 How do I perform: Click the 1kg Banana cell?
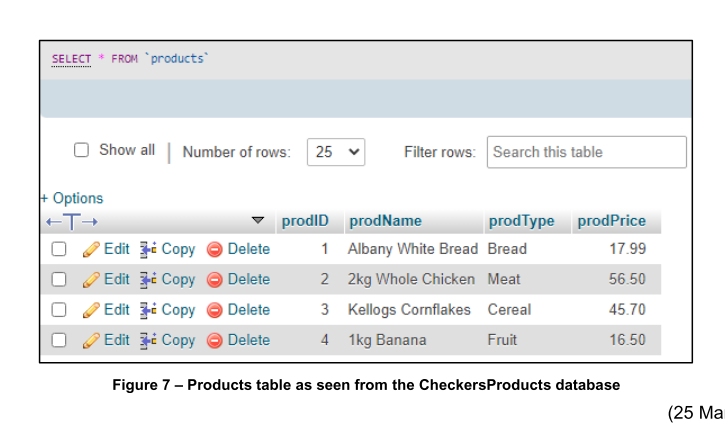coord(387,341)
